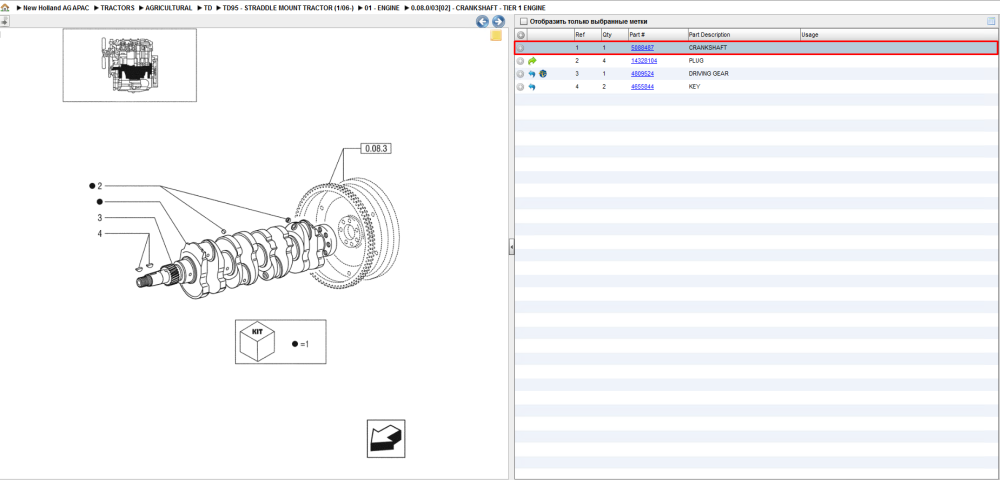Sort table by Ref column header
The height and width of the screenshot is (480, 1000).
click(x=586, y=35)
